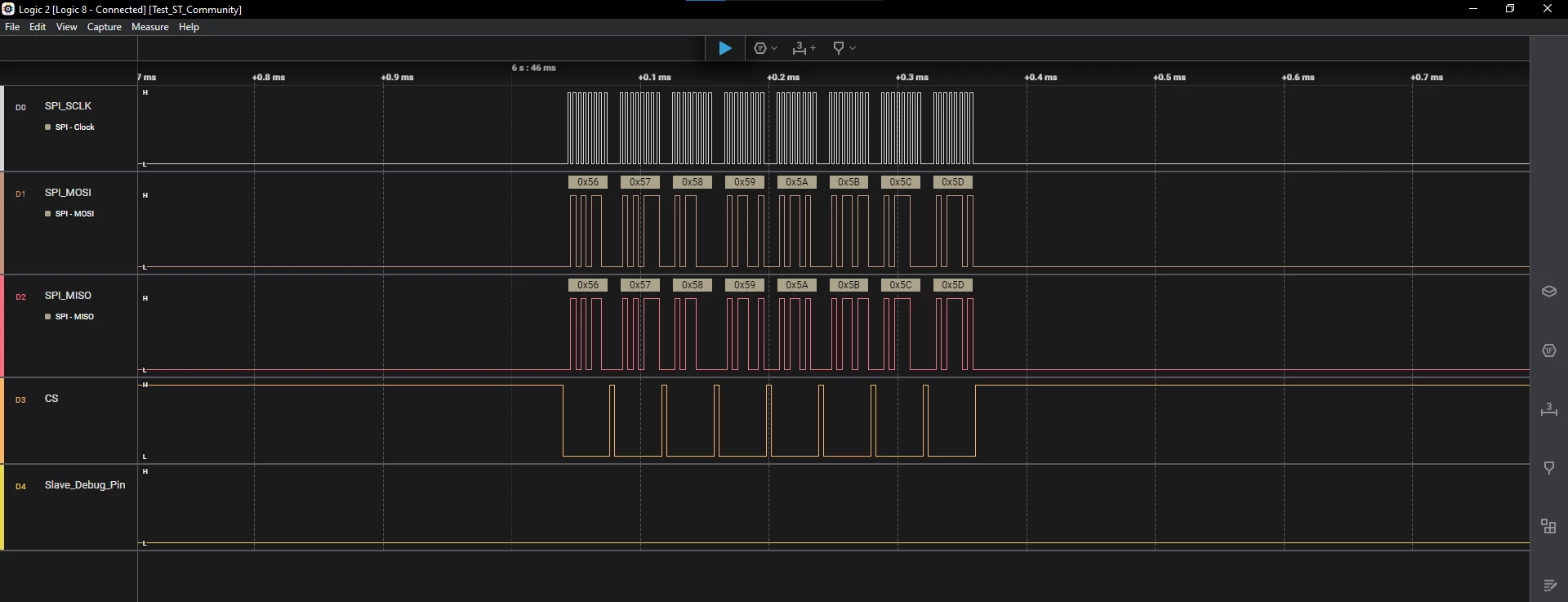
Task: Click the 0x58 decoded byte on MISO
Action: click(x=693, y=285)
